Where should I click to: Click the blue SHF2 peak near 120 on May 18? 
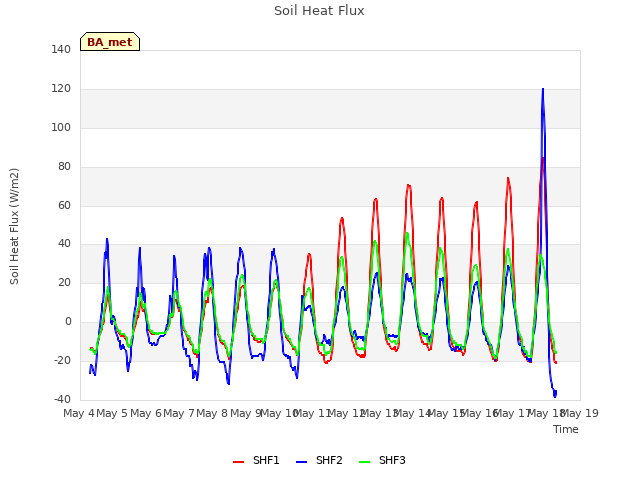[543, 89]
